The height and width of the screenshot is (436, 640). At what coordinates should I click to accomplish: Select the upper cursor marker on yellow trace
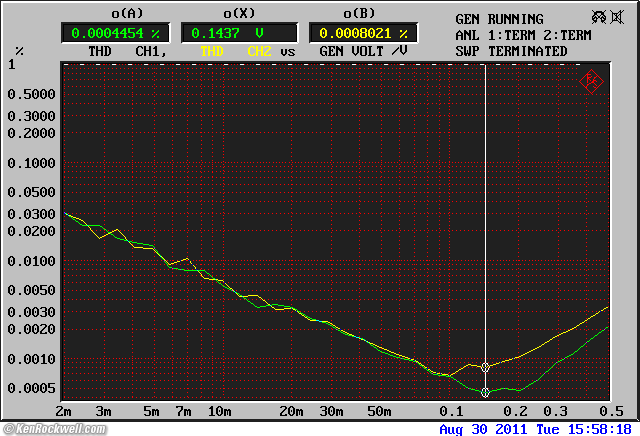(486, 368)
